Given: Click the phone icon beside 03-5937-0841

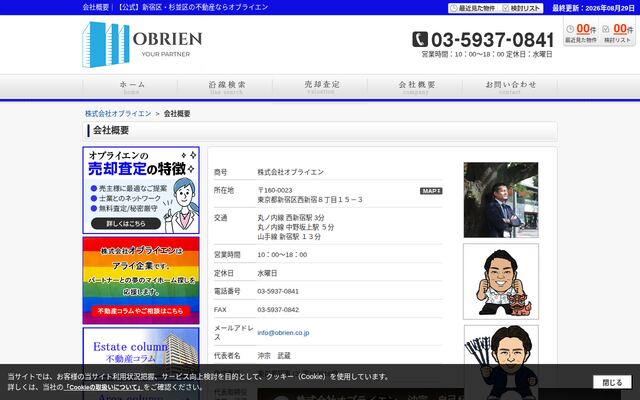Looking at the screenshot, I should pos(420,40).
